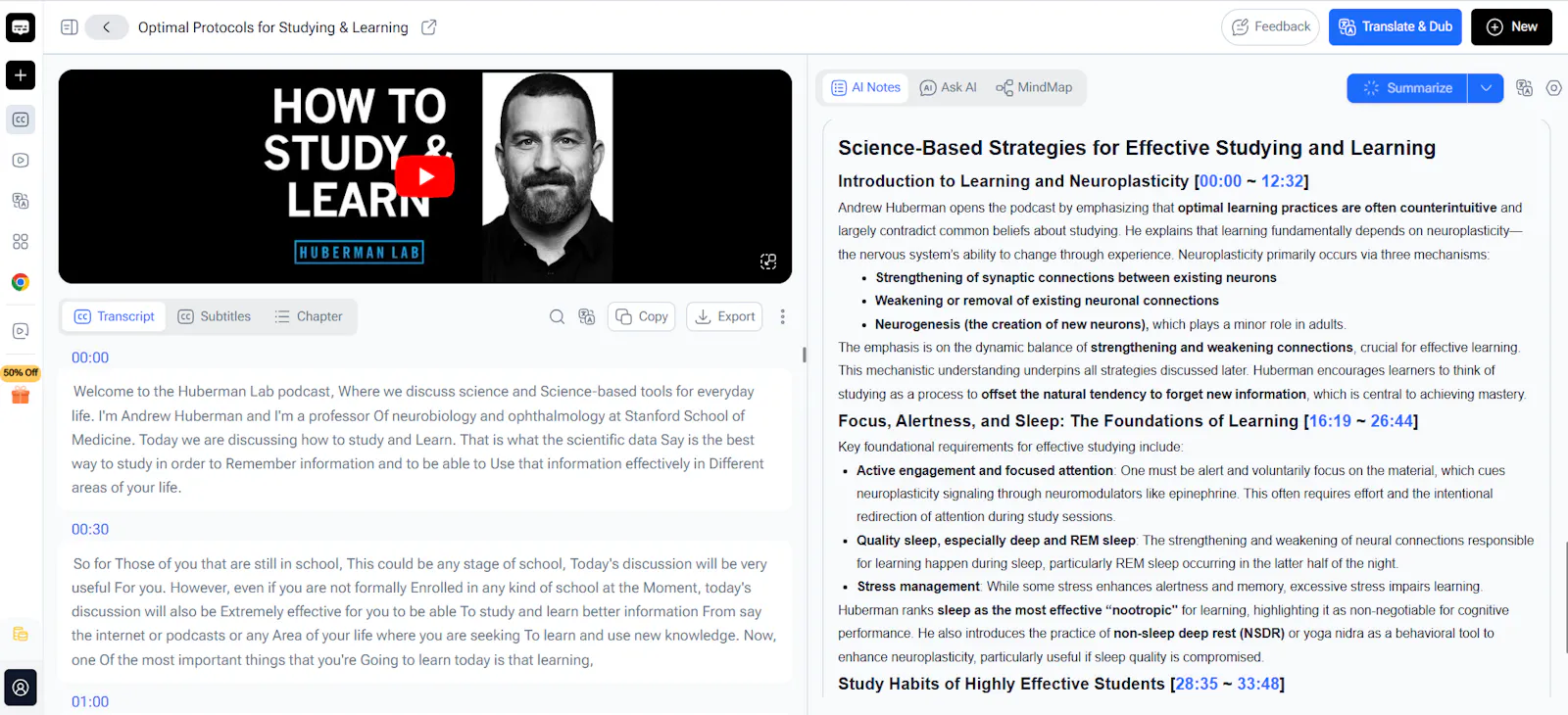Click the bullet 'Weakening or removal of existing neuronal connections'
Image resolution: width=1568 pixels, height=715 pixels.
[1047, 301]
